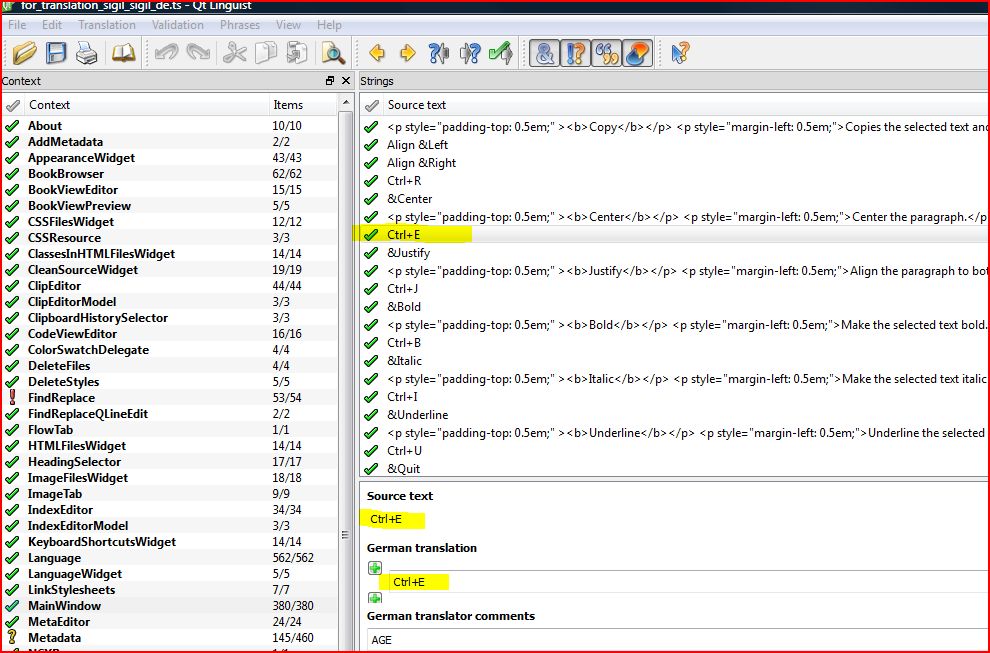Click the Done and Next checkmark icon

501,53
